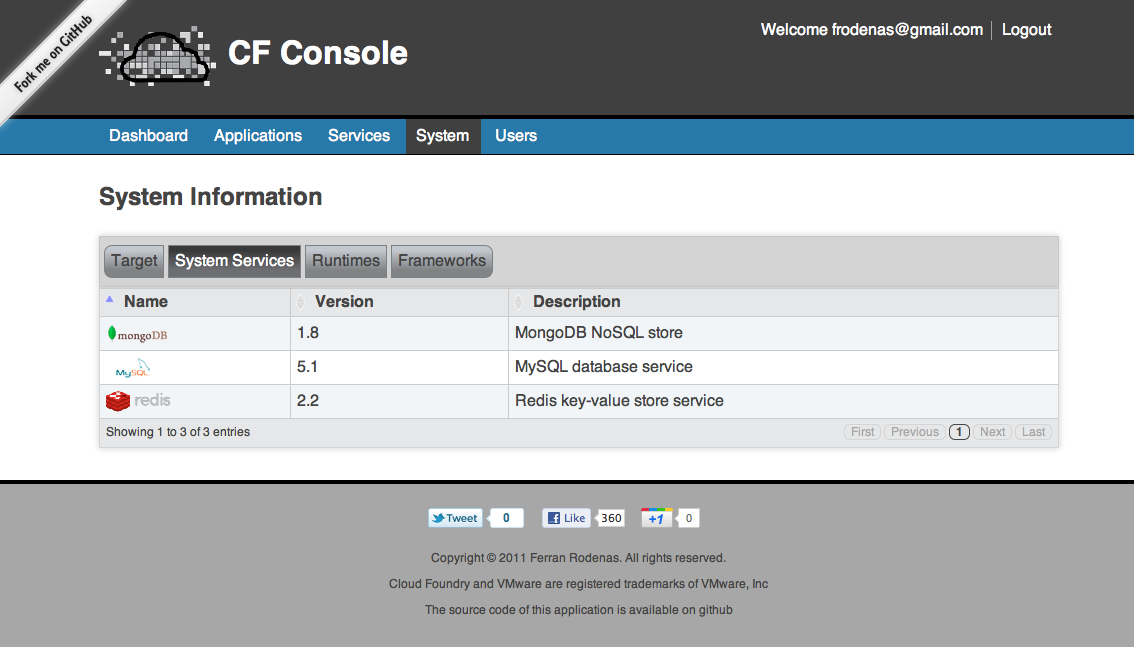Image resolution: width=1134 pixels, height=647 pixels.
Task: Click the Google +1 button
Action: coord(656,518)
